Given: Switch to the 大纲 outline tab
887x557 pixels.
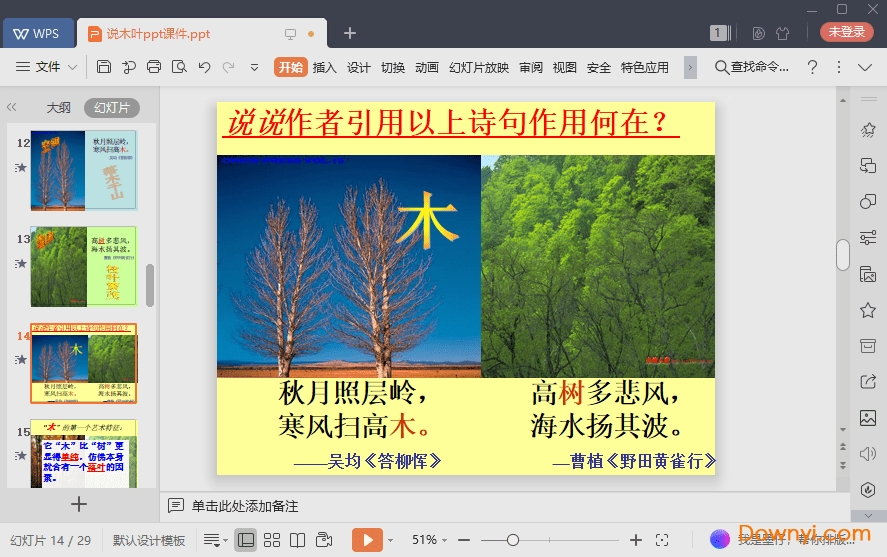Looking at the screenshot, I should pos(58,107).
